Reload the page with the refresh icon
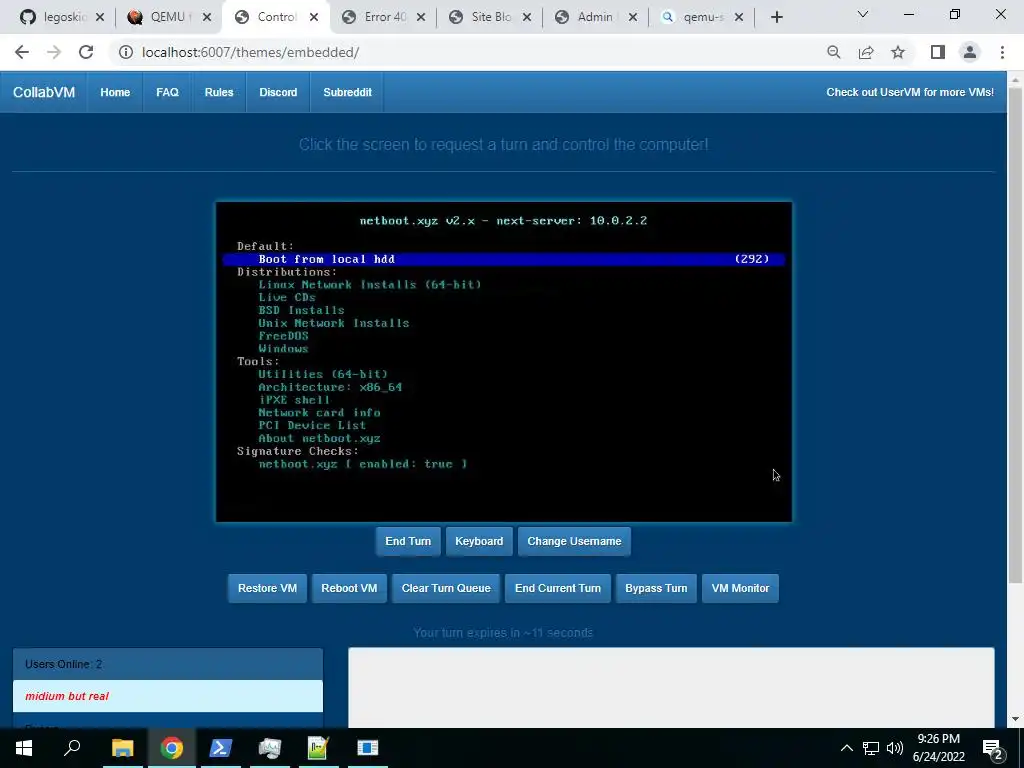Viewport: 1024px width, 768px height. [x=86, y=52]
